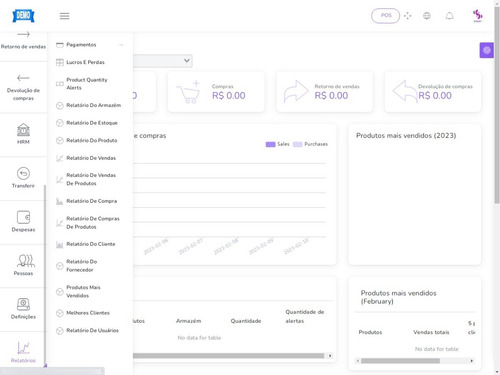
Task: Click the Quantidade column header
Action: click(x=246, y=321)
